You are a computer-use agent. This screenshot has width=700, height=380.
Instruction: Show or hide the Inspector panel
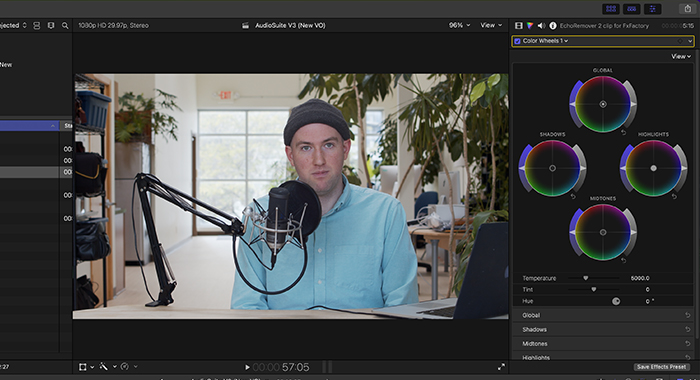[x=652, y=8]
